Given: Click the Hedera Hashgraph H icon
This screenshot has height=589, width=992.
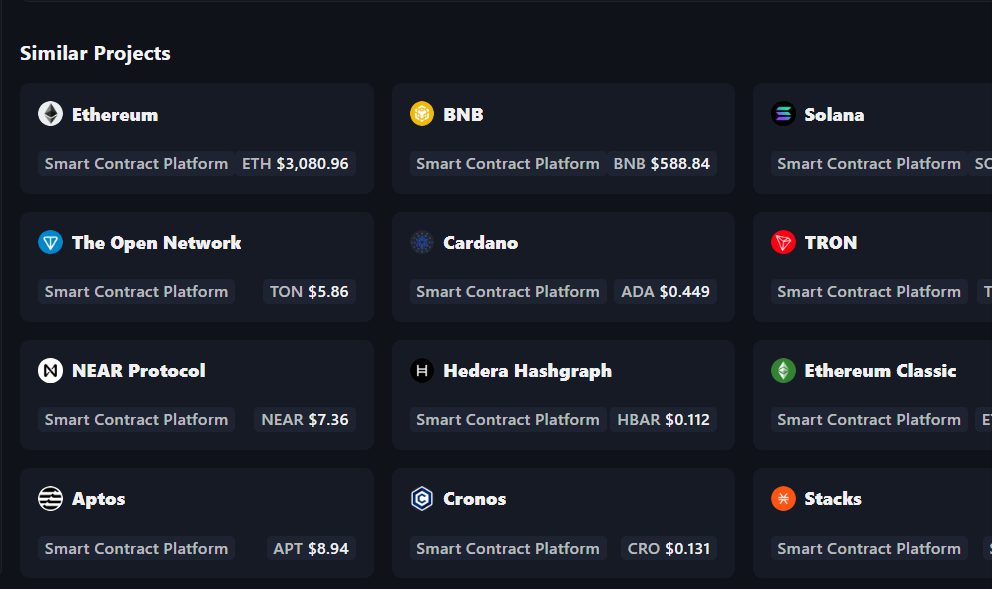Looking at the screenshot, I should click(422, 371).
